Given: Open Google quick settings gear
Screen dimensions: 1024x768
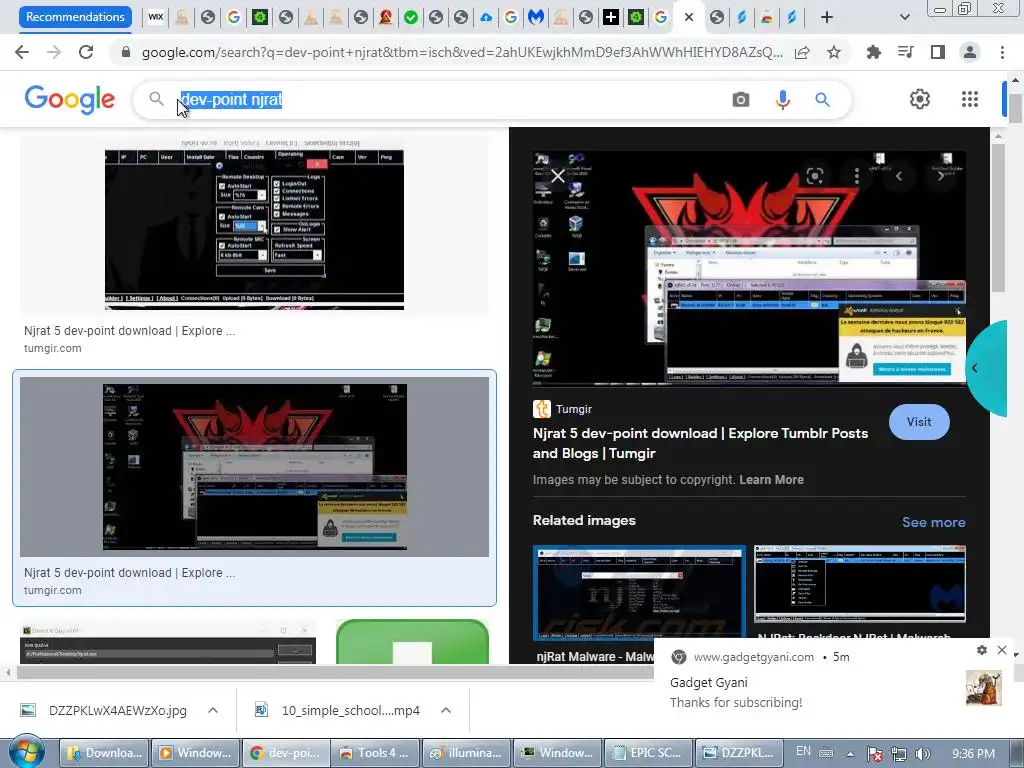Looking at the screenshot, I should (920, 99).
